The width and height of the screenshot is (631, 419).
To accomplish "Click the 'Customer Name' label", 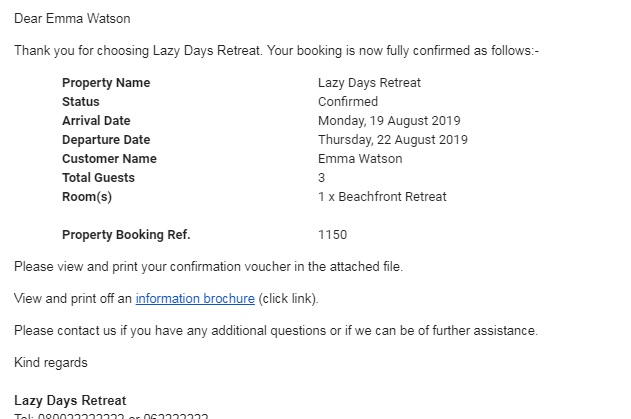I will [x=109, y=158].
